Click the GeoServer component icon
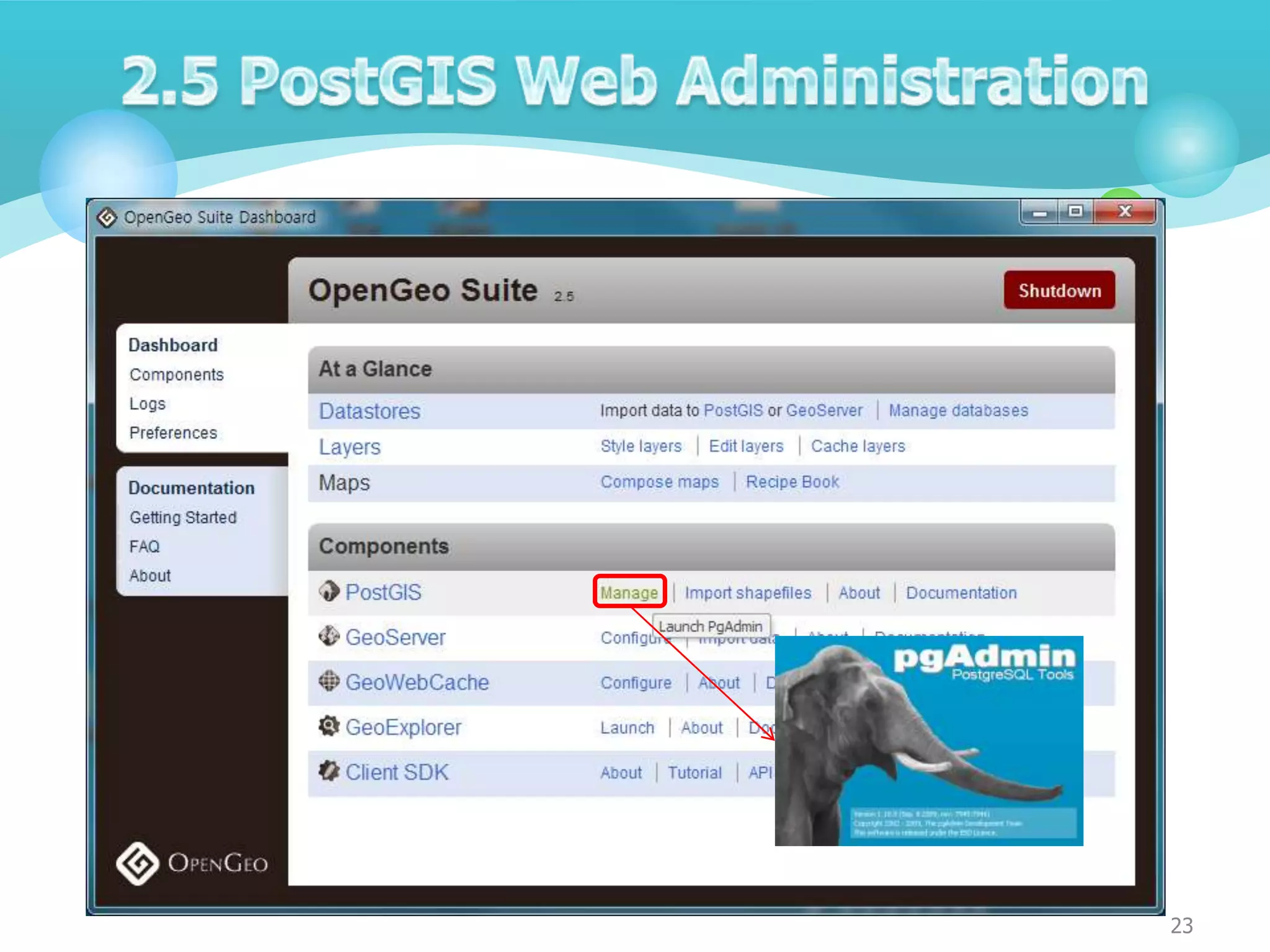Viewport: 1270px width, 952px height. click(x=329, y=636)
